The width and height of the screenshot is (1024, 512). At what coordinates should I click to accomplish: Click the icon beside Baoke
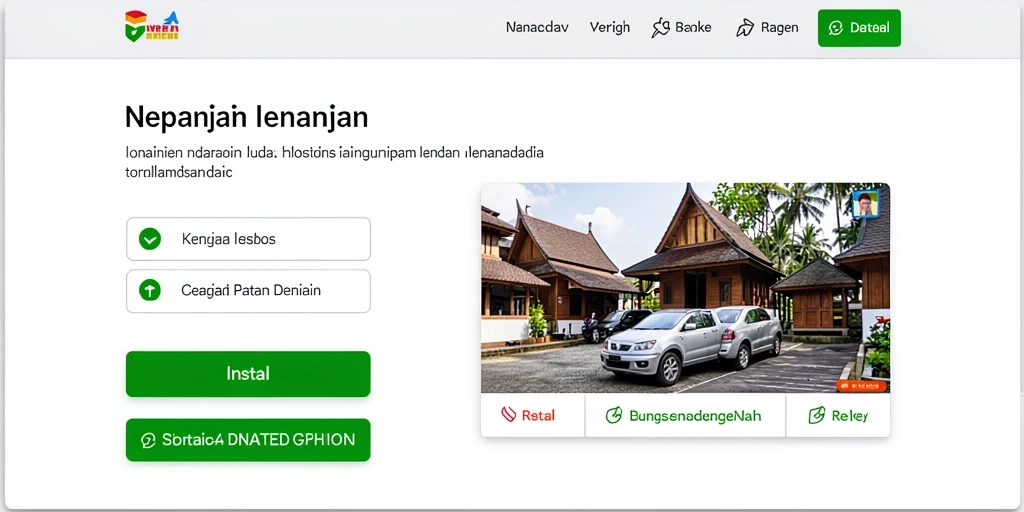pos(661,28)
